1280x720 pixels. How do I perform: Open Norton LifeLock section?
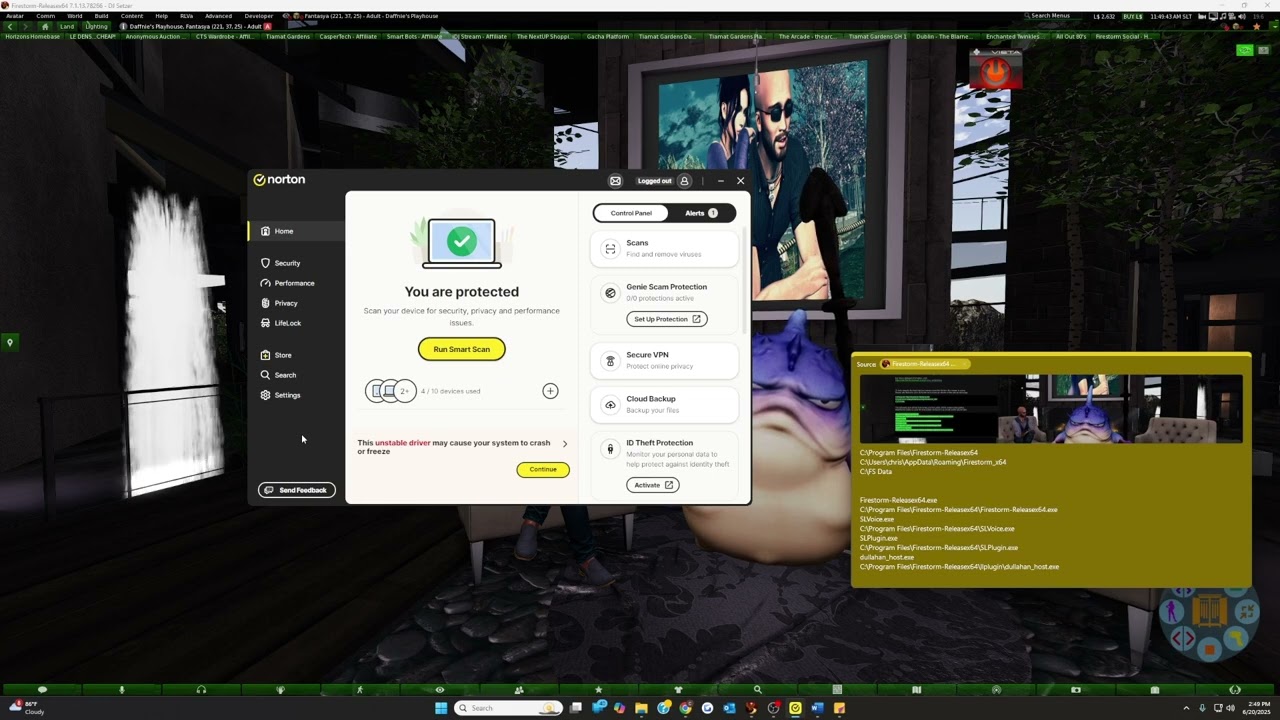tap(280, 323)
